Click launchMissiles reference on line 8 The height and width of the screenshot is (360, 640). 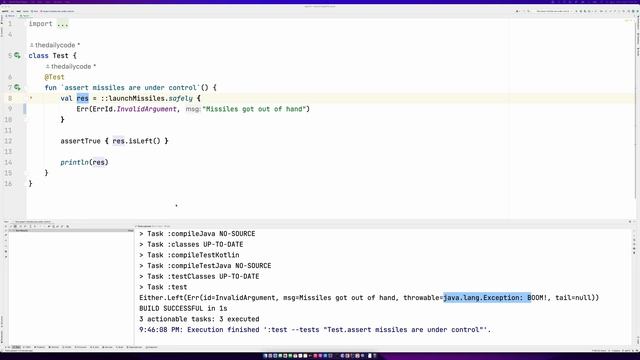tap(137, 98)
